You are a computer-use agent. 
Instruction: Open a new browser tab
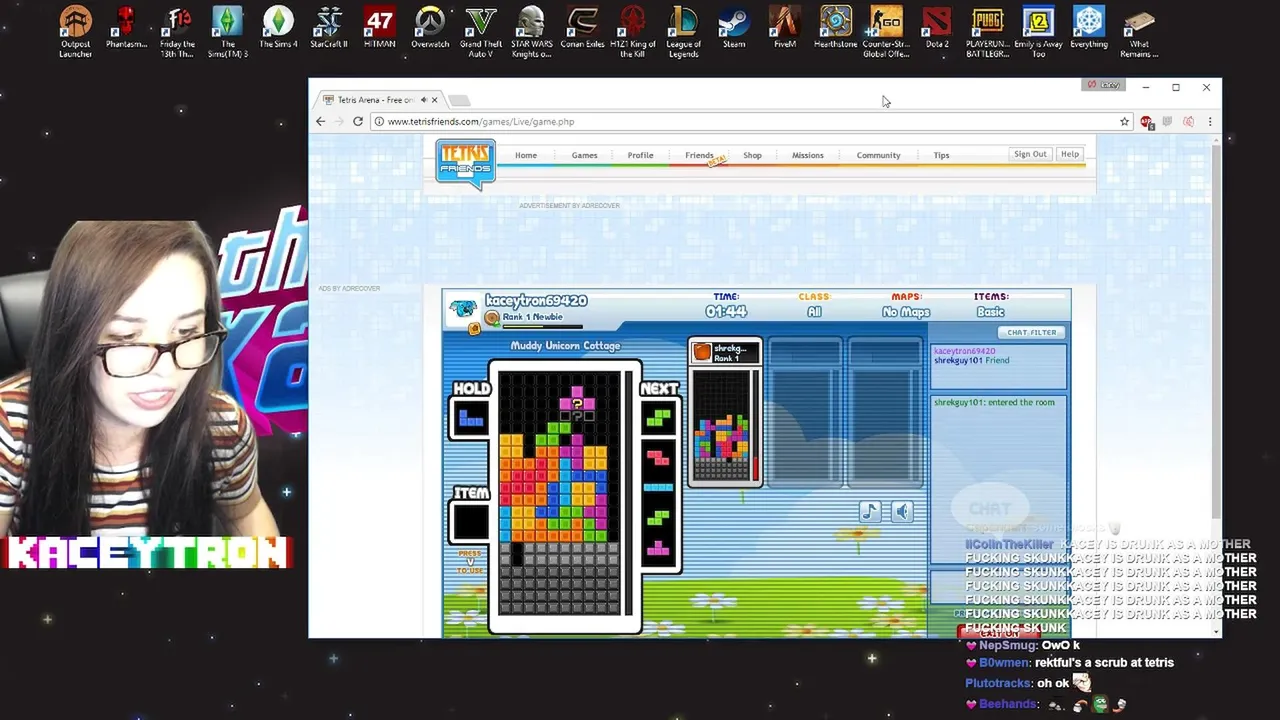(x=459, y=100)
